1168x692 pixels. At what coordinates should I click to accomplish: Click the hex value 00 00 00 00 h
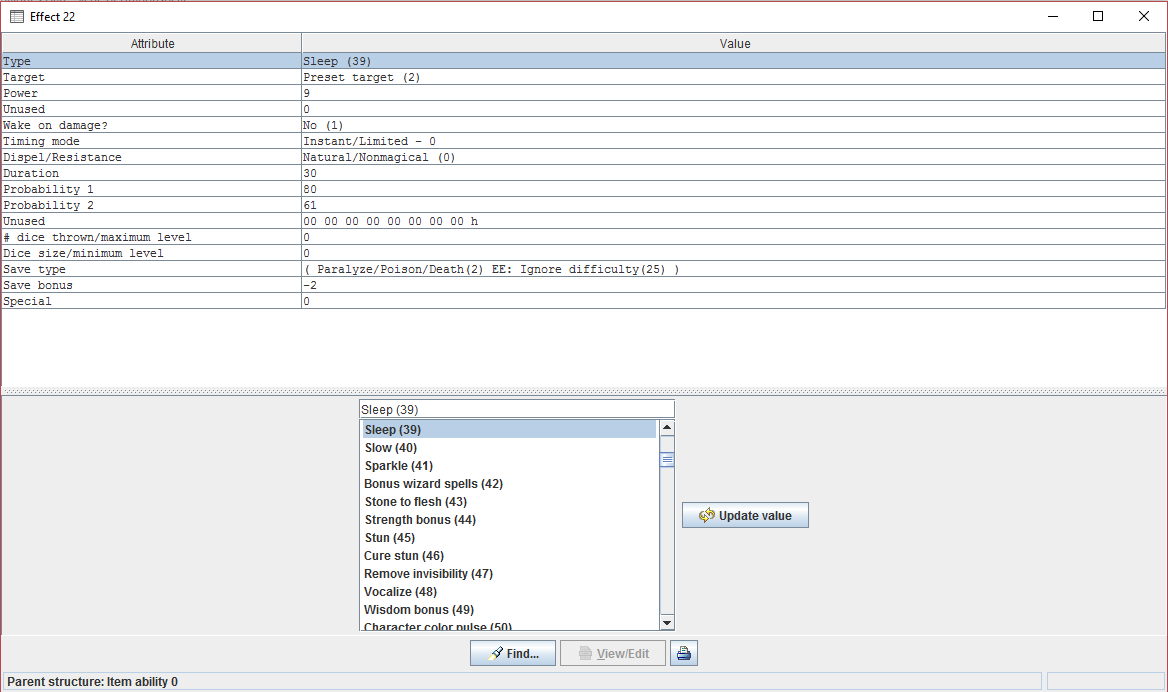(x=734, y=221)
